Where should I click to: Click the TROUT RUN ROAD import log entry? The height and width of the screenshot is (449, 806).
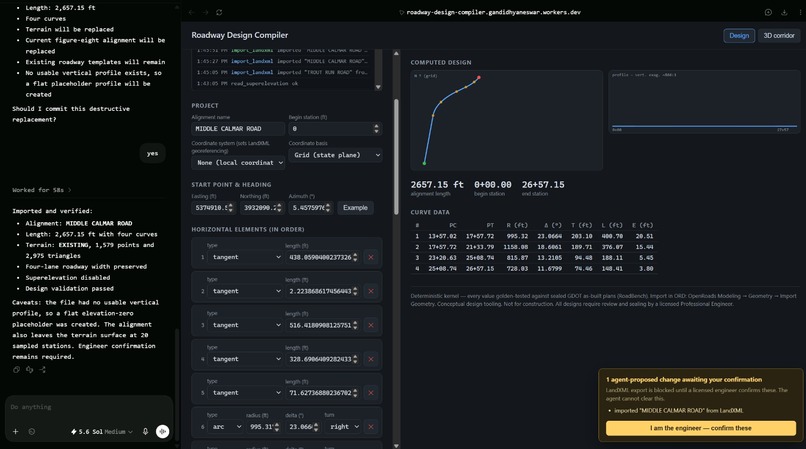(x=282, y=73)
